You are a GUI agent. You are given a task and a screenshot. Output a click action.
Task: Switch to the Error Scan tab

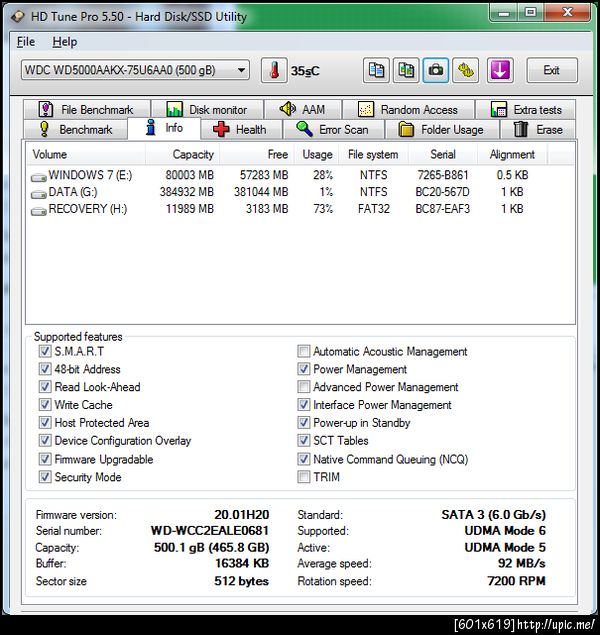pos(333,130)
